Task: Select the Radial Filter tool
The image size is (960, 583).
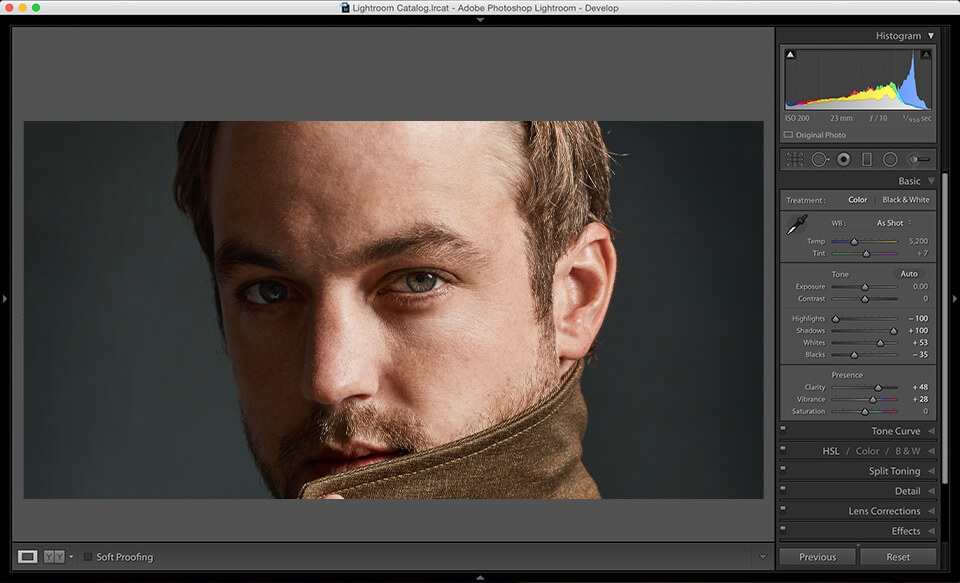Action: pyautogui.click(x=890, y=159)
